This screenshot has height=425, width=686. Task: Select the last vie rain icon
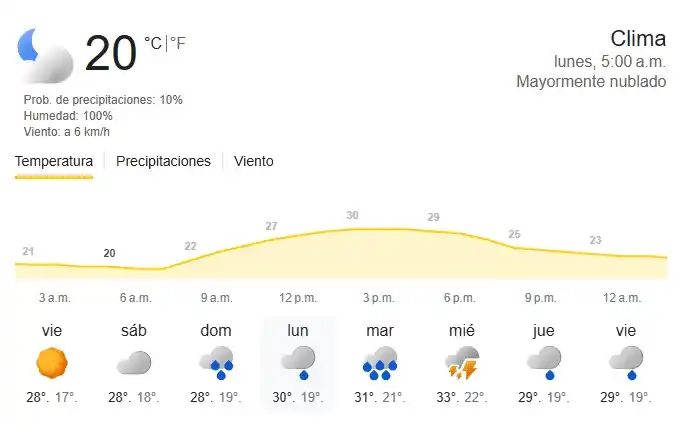coord(626,362)
